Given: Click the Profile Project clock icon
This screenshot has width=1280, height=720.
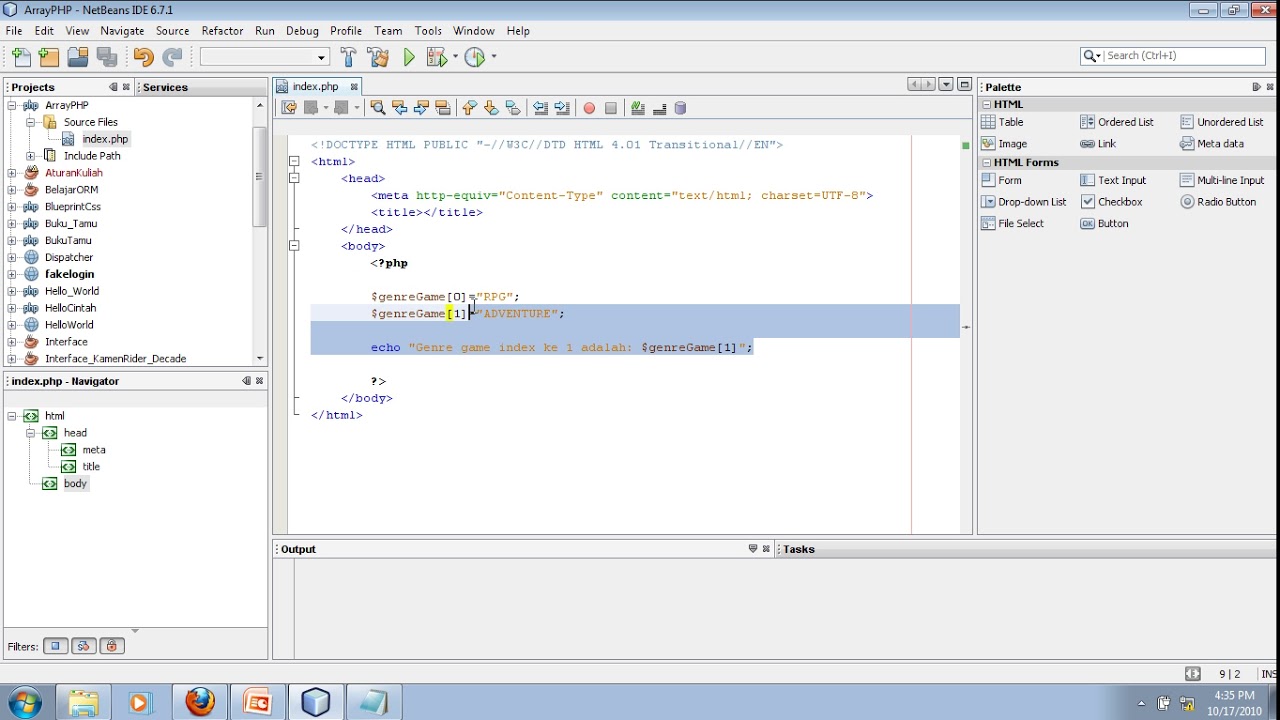Looking at the screenshot, I should coord(474,57).
